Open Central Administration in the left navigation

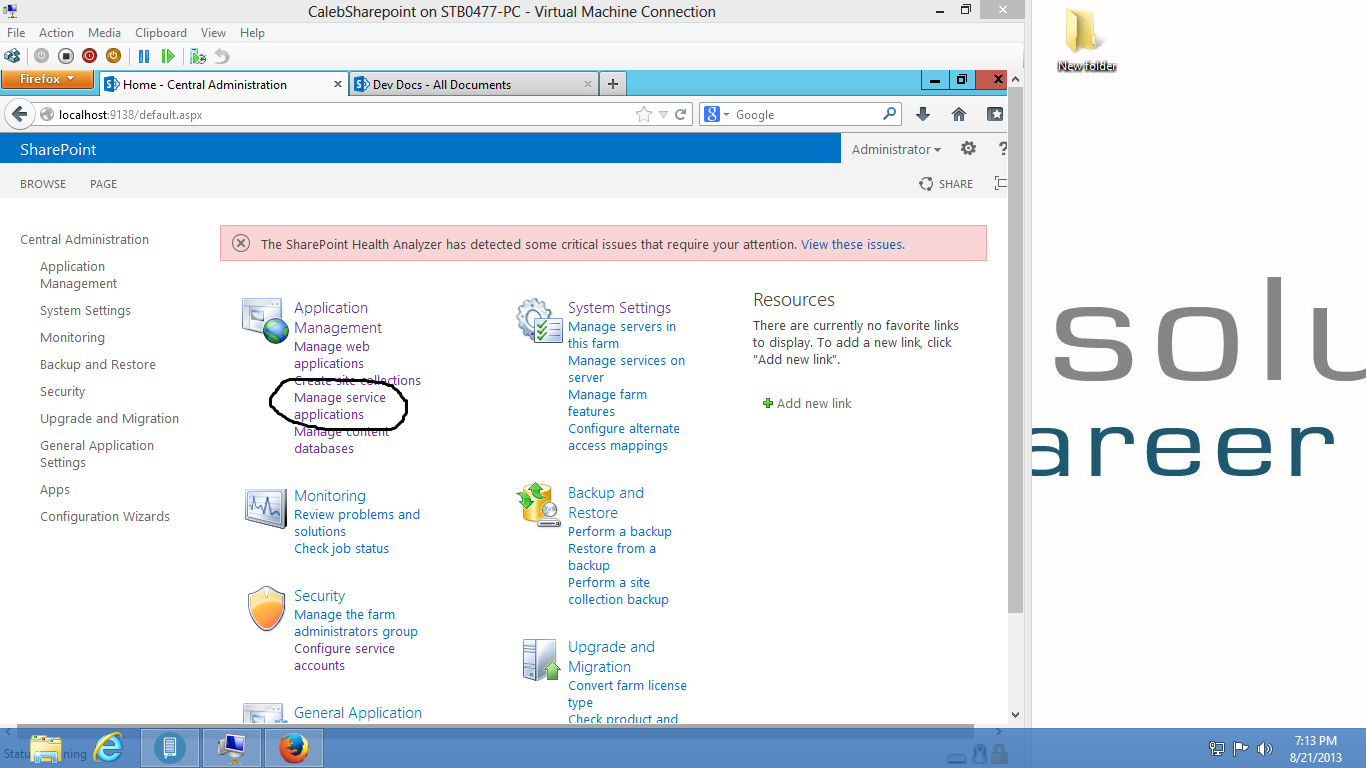84,240
